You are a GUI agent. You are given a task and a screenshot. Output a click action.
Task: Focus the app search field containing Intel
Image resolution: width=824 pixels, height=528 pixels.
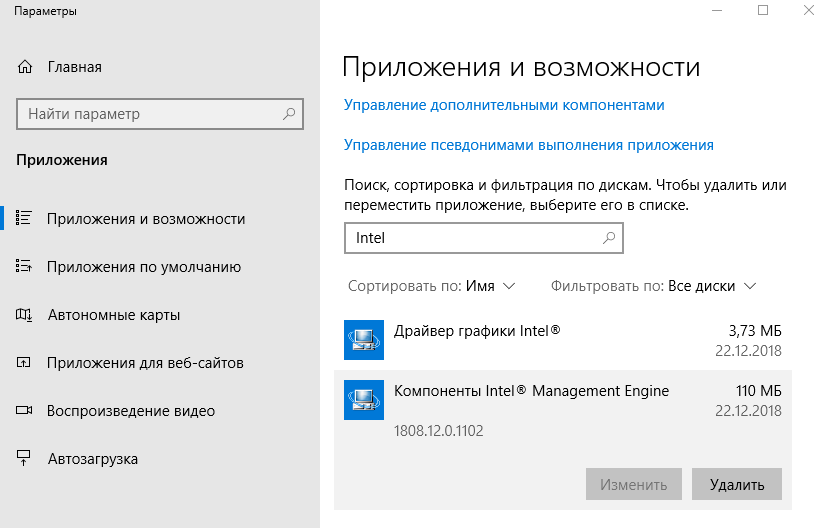click(483, 238)
